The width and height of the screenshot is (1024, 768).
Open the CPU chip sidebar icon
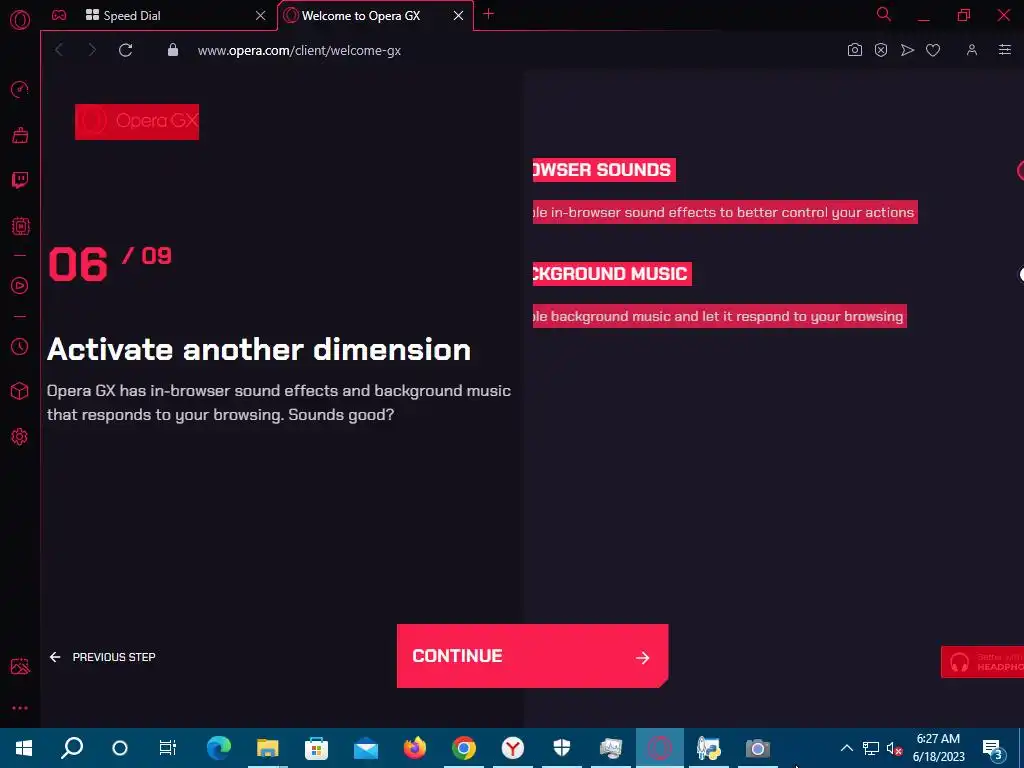pos(20,226)
